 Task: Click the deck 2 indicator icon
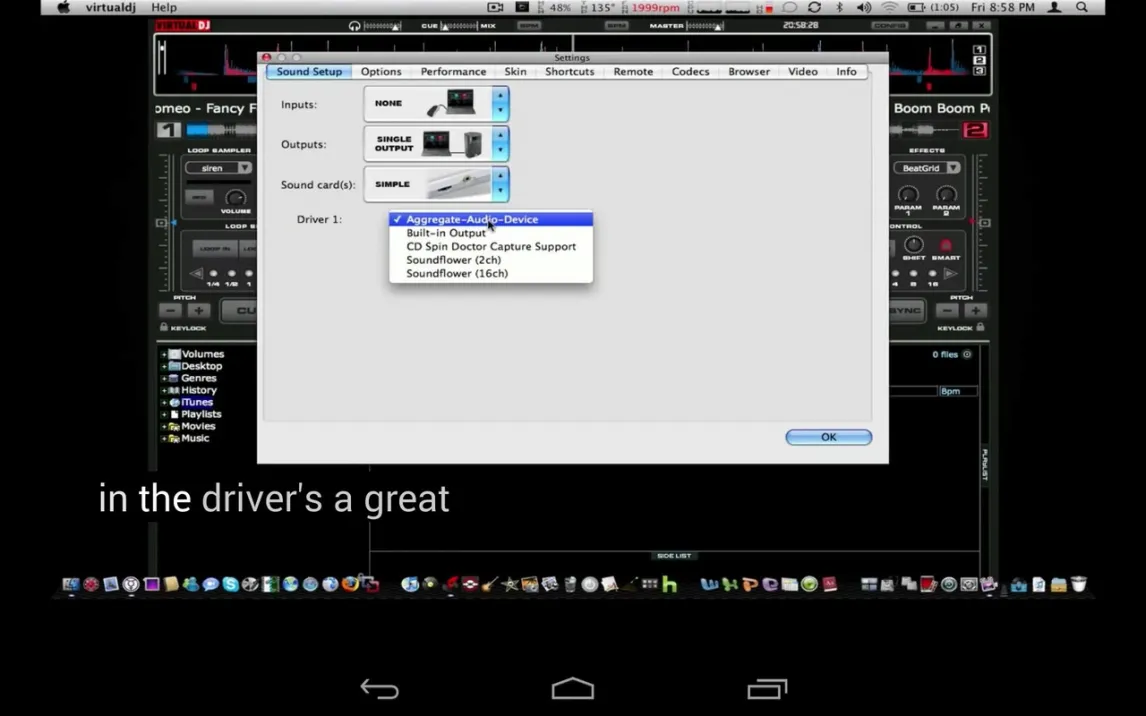pyautogui.click(x=974, y=130)
